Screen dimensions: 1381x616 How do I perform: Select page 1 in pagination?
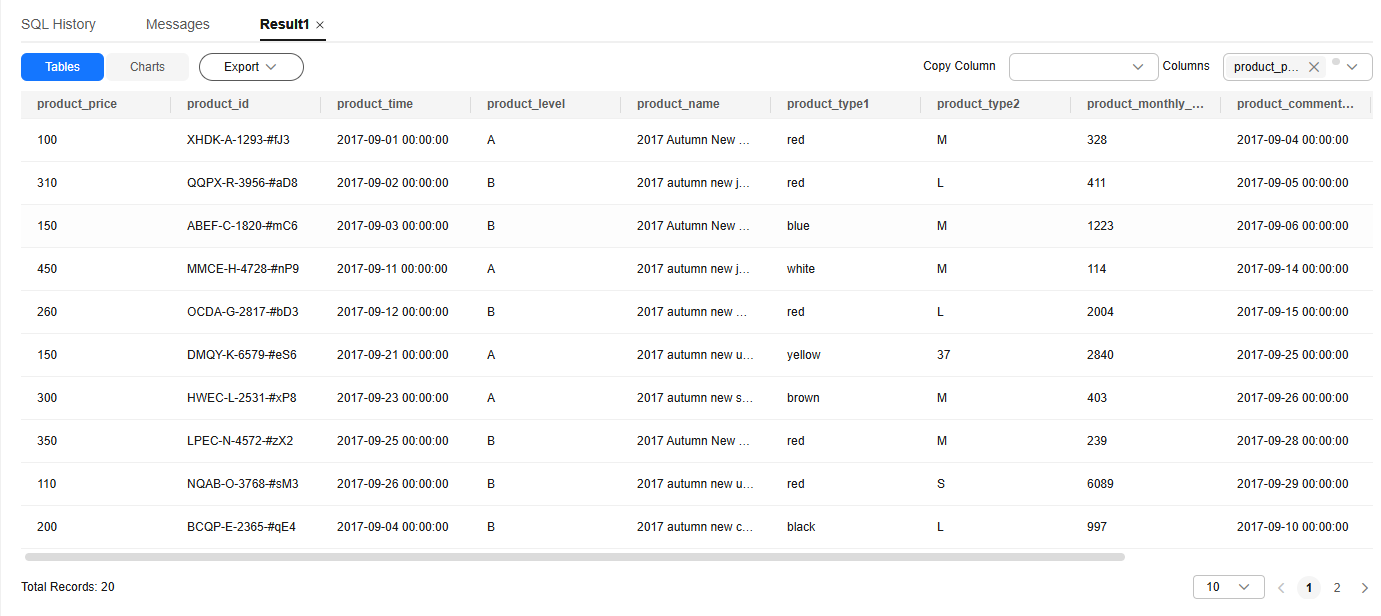point(1309,588)
